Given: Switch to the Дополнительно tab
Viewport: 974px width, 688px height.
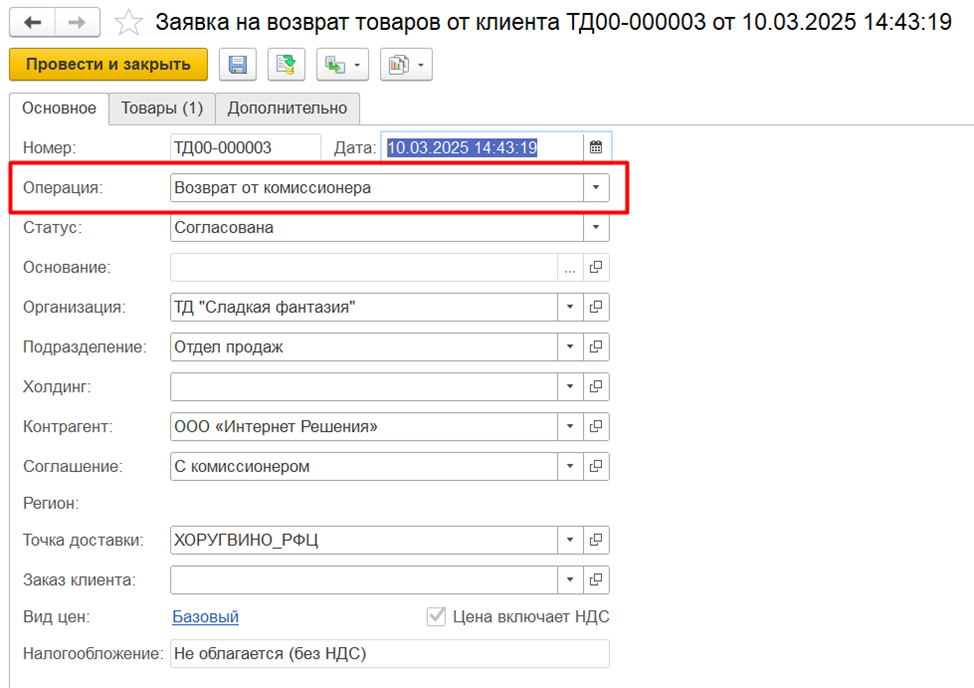Looking at the screenshot, I should click(x=287, y=108).
